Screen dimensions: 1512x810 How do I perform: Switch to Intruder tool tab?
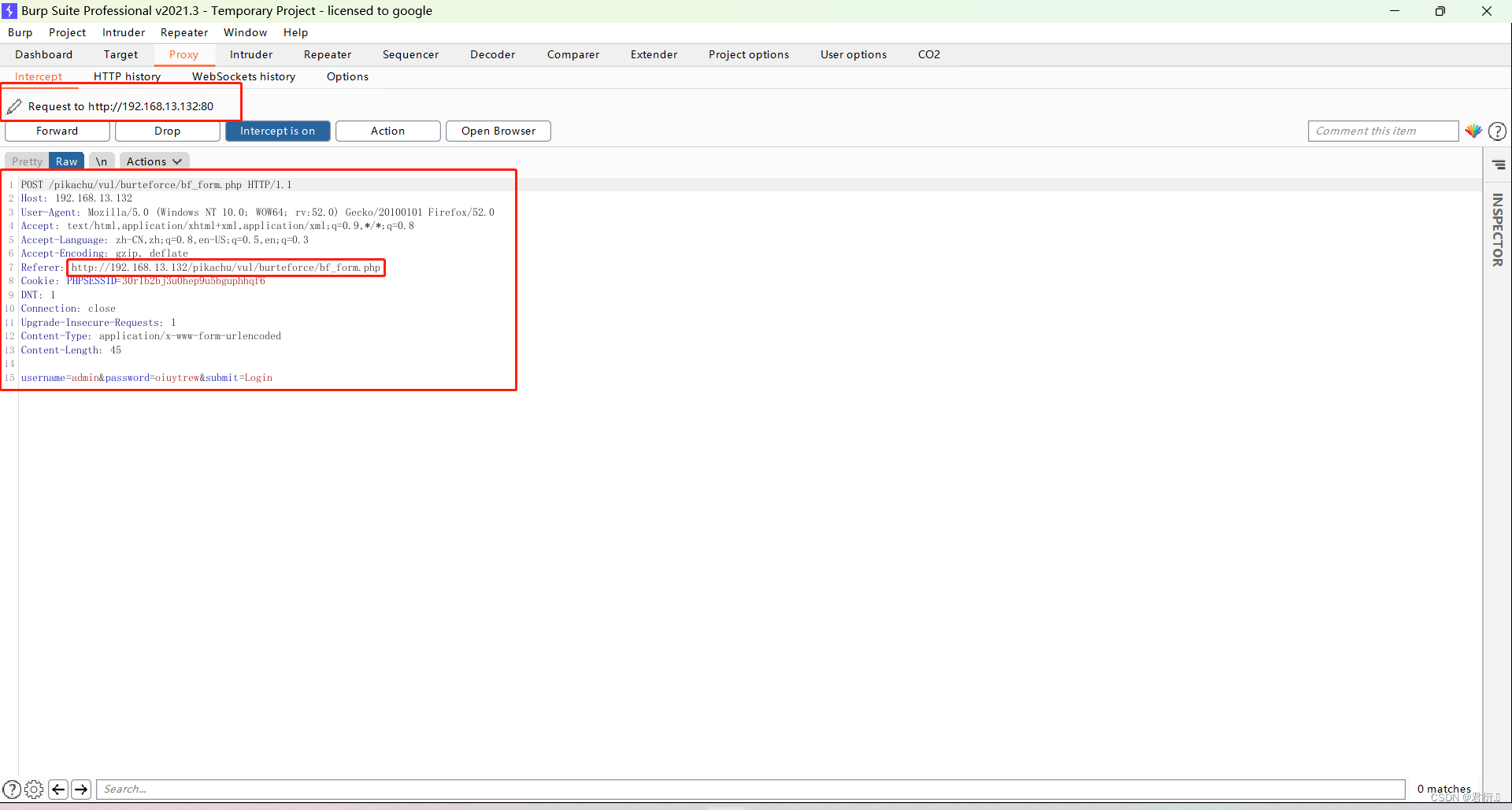(252, 54)
